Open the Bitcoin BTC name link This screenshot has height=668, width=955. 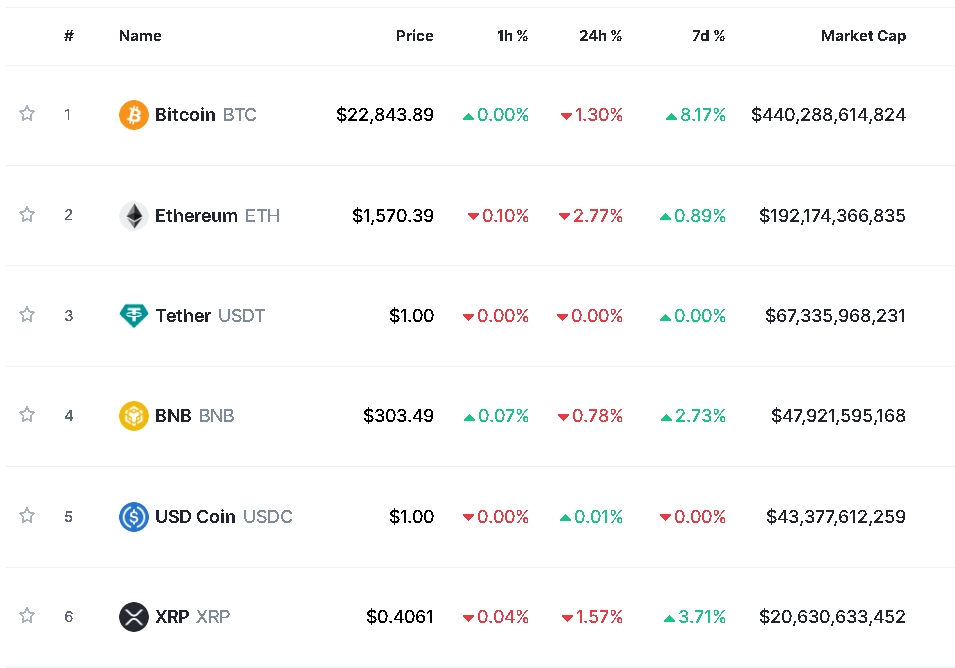tap(205, 115)
